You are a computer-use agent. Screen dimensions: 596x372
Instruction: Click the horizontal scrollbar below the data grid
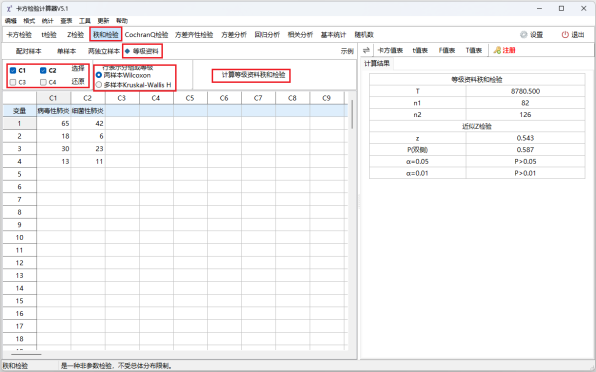[x=26, y=354]
